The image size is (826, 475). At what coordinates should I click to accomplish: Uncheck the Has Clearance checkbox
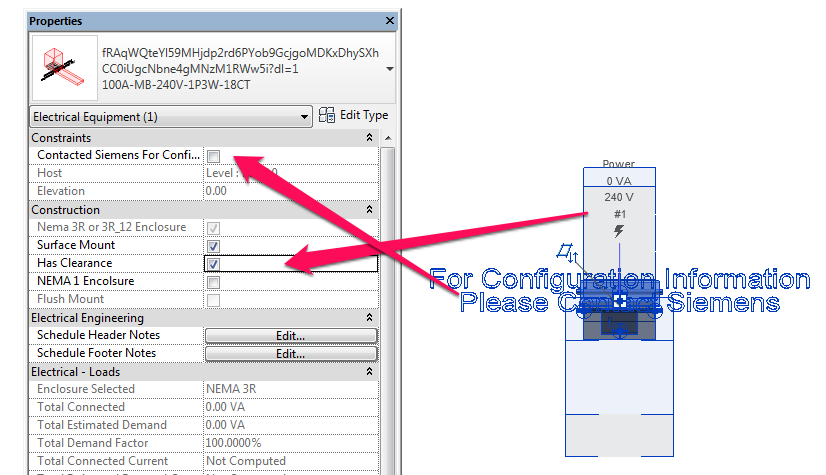(213, 264)
